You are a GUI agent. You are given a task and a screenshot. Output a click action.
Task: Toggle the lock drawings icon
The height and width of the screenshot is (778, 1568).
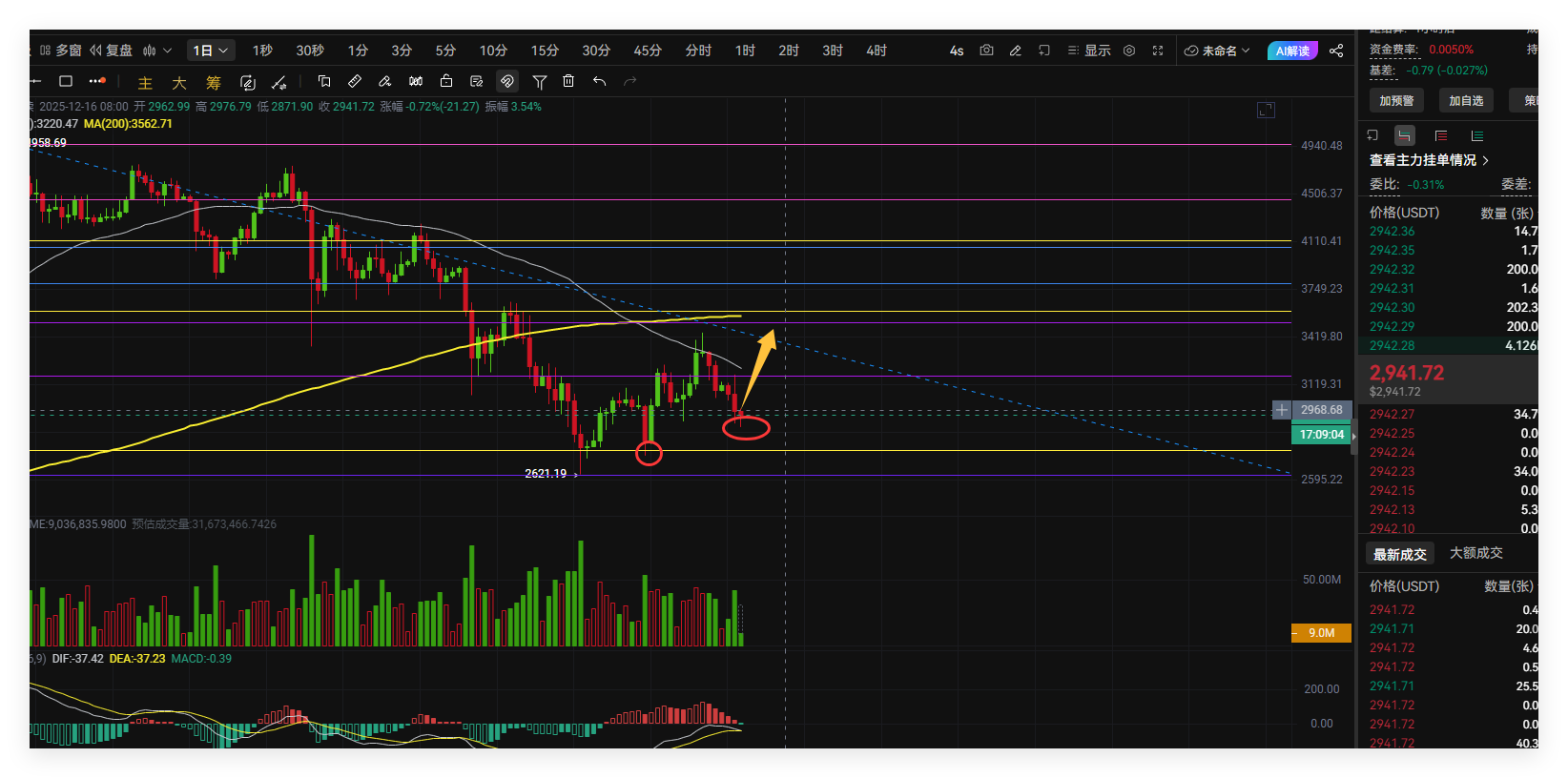coord(446,82)
